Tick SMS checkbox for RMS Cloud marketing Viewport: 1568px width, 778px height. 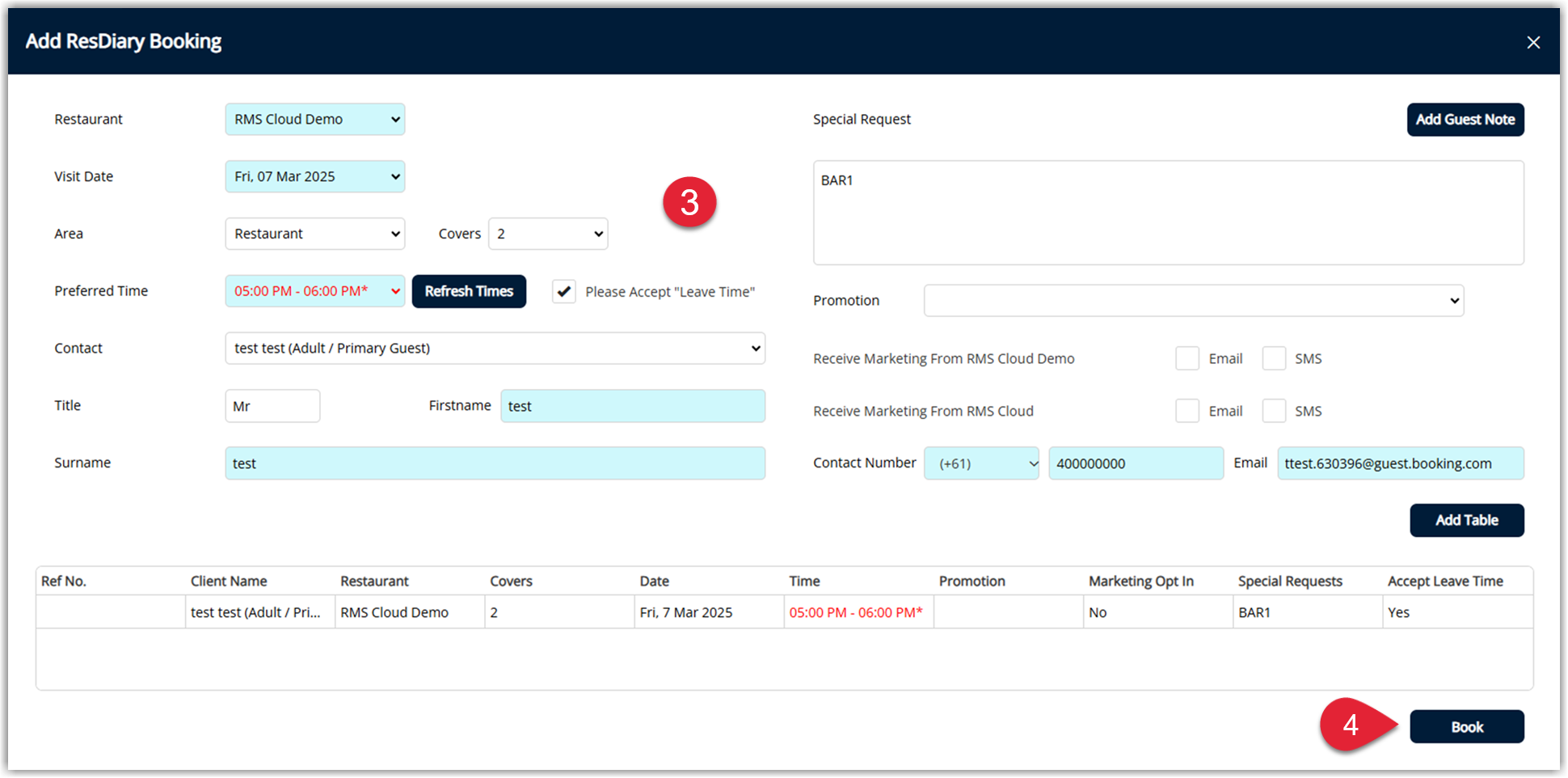[x=1274, y=411]
